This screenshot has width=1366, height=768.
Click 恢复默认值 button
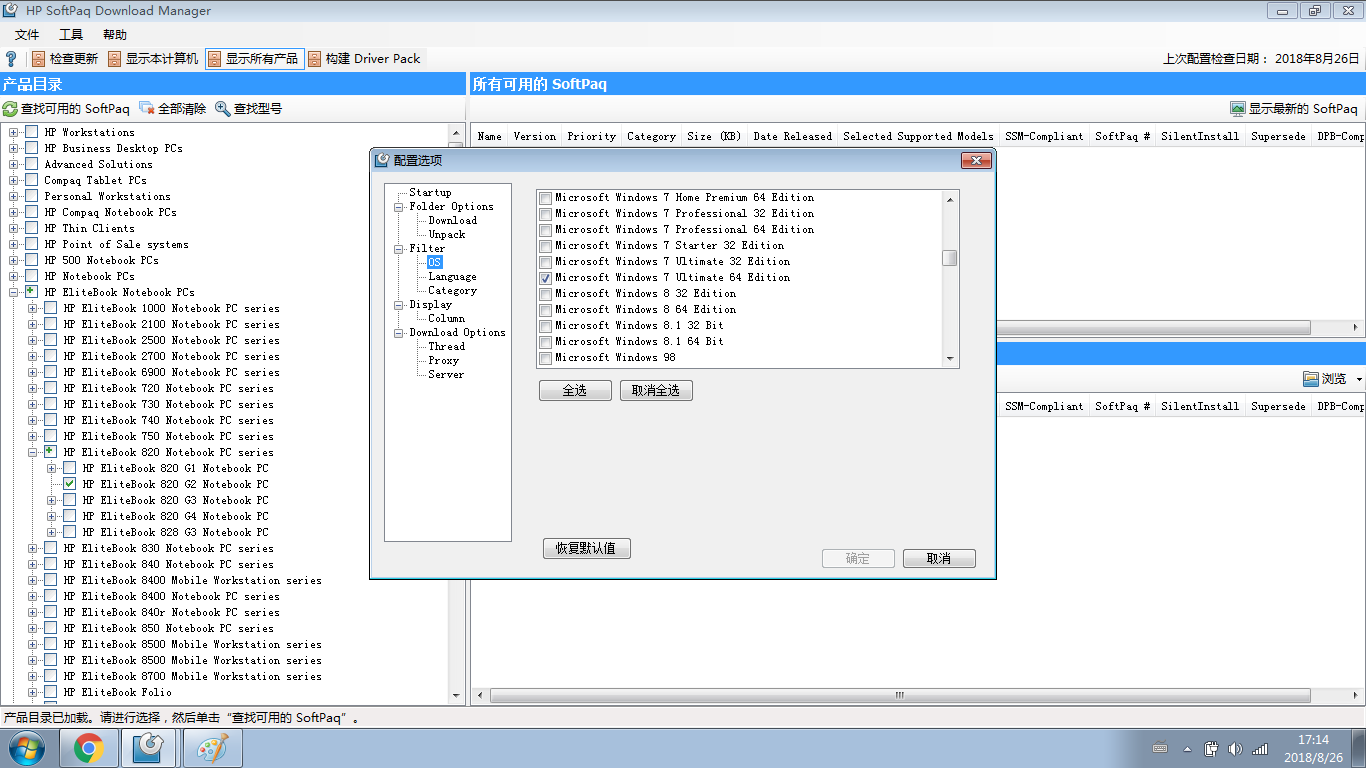pyautogui.click(x=587, y=548)
